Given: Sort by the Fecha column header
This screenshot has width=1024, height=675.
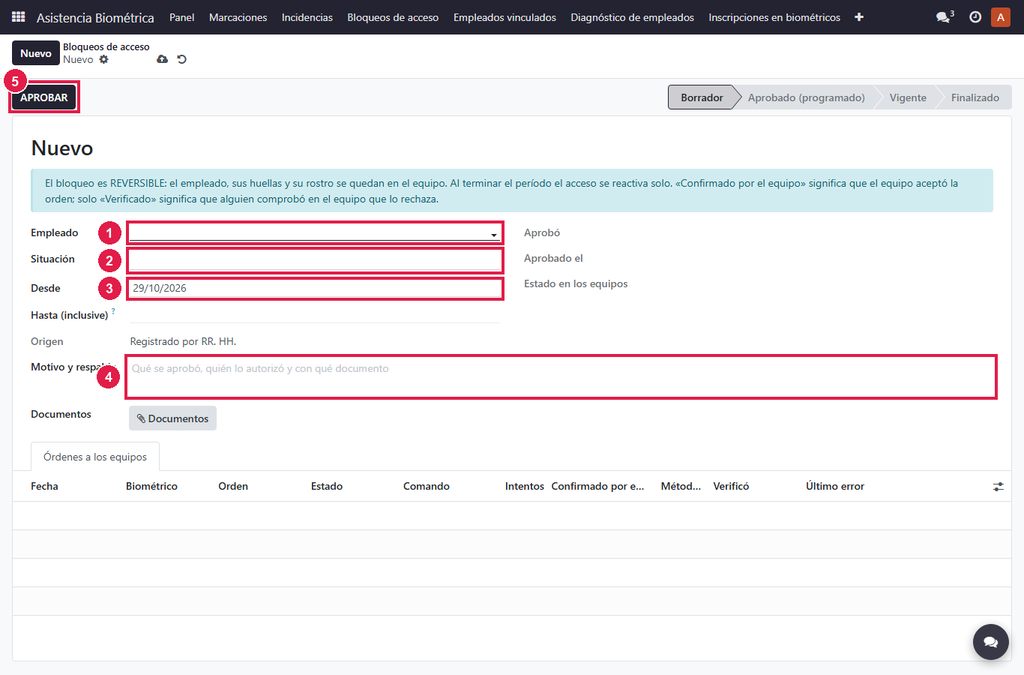Looking at the screenshot, I should pyautogui.click(x=44, y=486).
